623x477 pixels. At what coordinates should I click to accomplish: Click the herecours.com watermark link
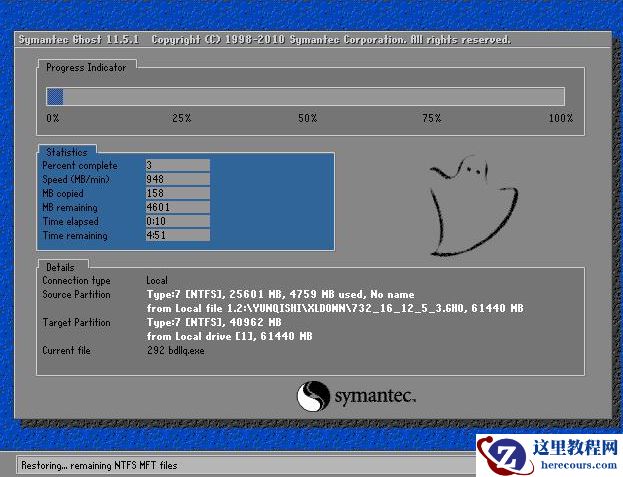click(578, 463)
